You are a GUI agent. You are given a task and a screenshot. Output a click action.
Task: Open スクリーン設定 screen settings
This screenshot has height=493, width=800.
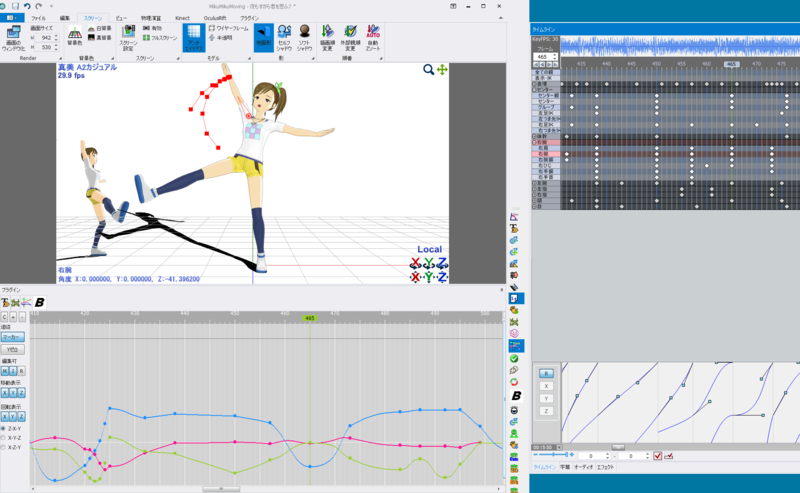128,39
